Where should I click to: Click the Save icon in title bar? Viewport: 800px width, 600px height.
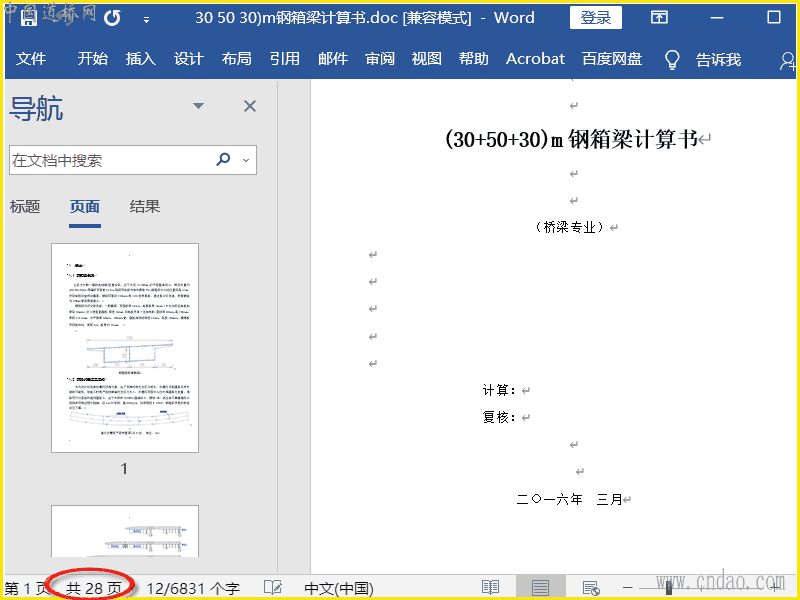[x=29, y=18]
